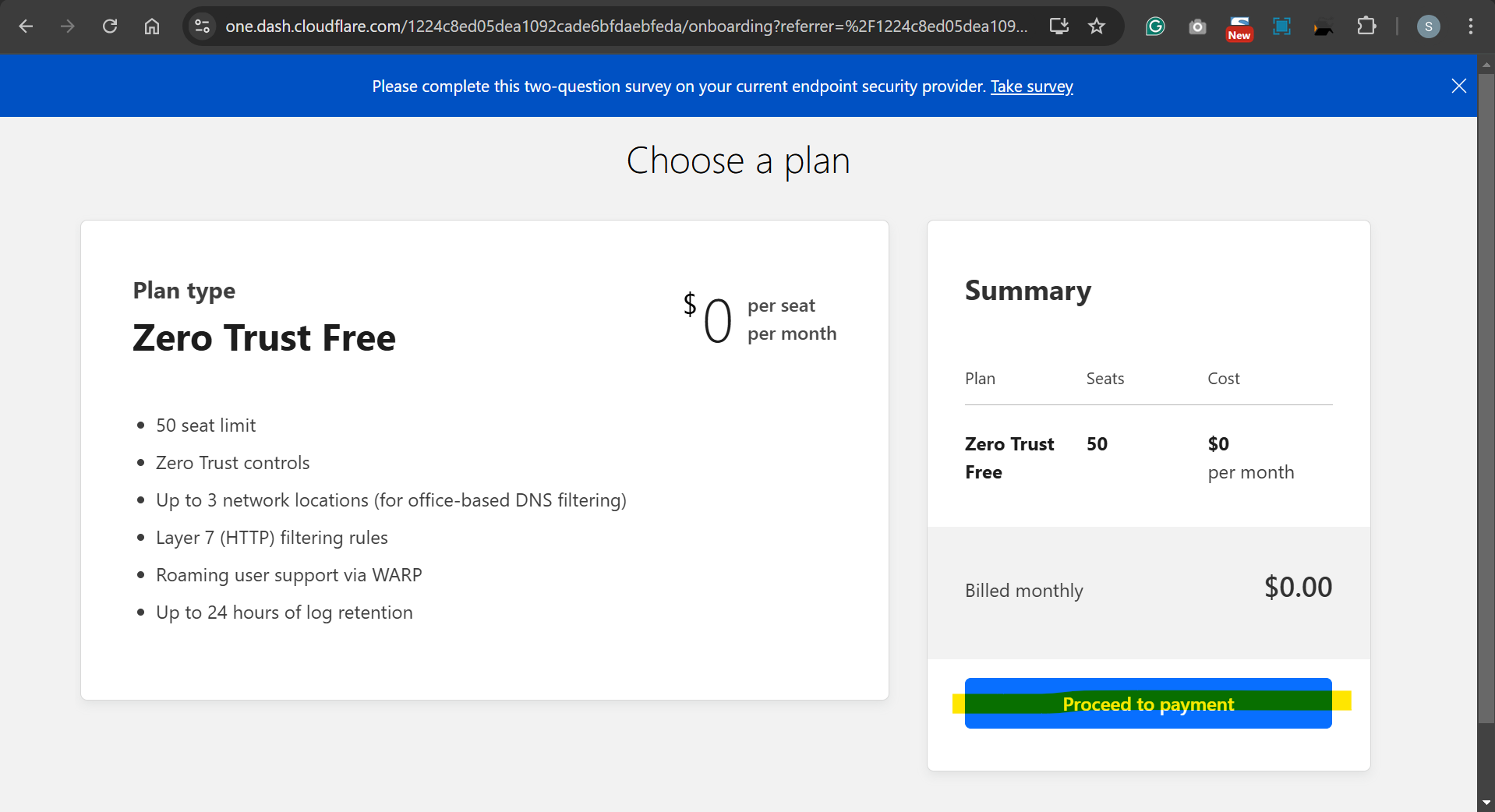
Task: Go back to the previous page
Action: tap(26, 26)
